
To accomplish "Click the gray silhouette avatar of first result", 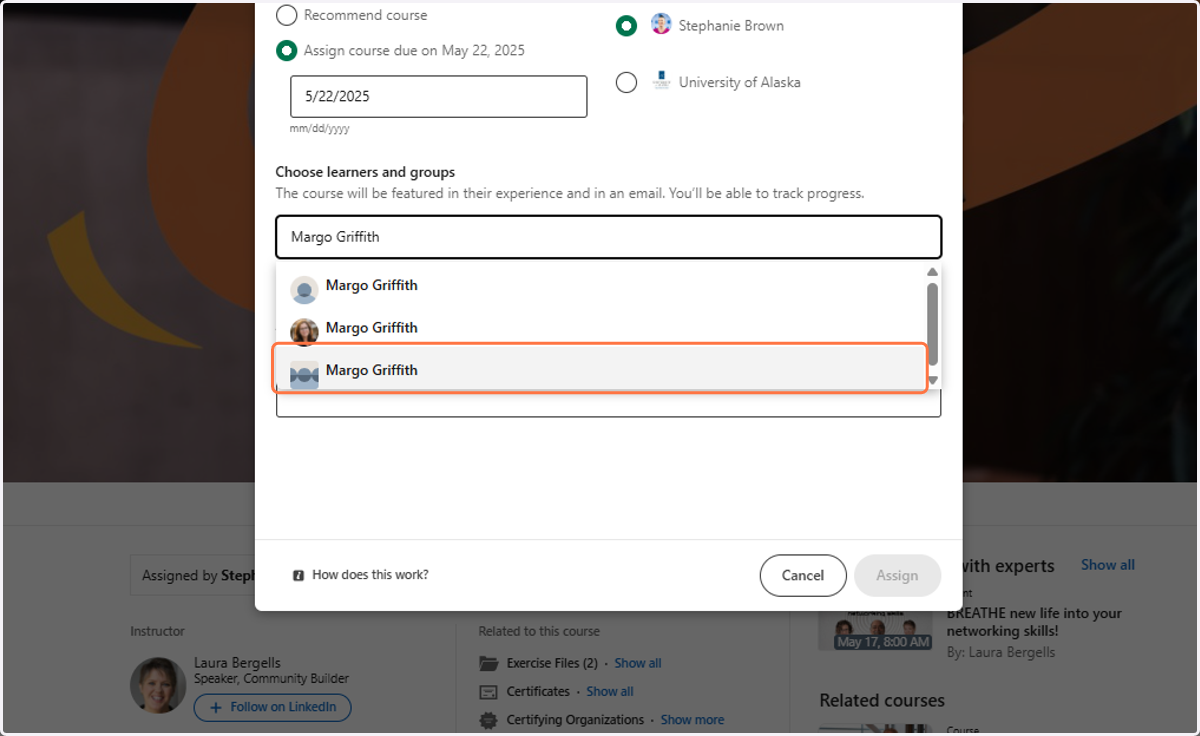I will point(304,290).
